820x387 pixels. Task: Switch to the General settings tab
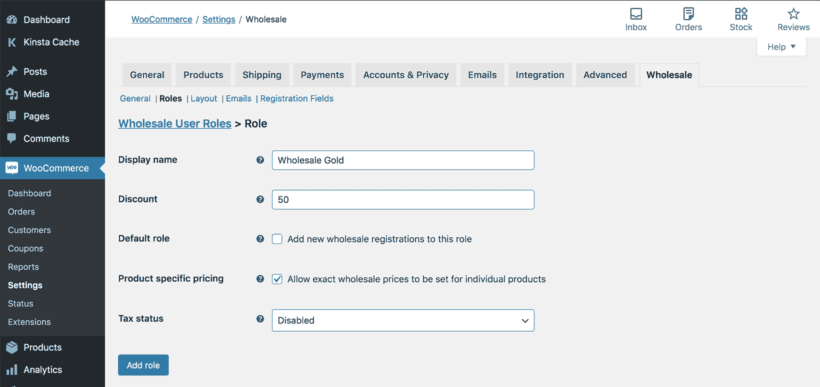pyautogui.click(x=147, y=75)
